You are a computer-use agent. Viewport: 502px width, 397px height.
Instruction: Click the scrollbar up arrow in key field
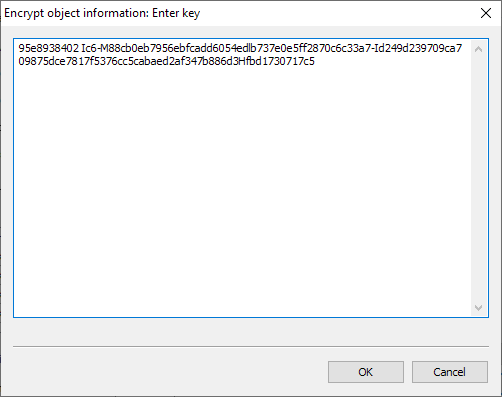478,49
